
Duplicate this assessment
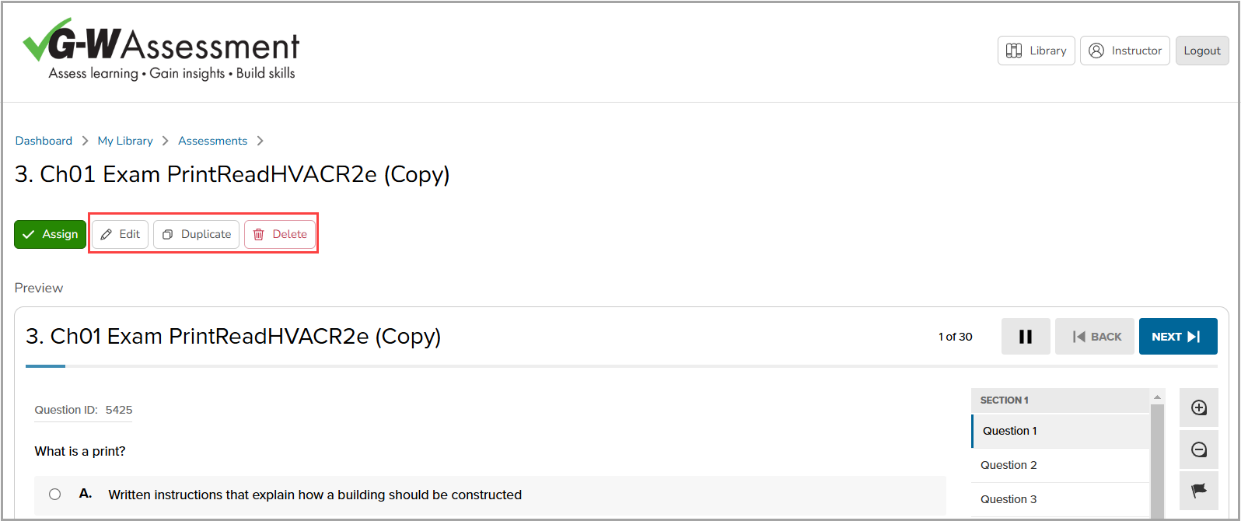coord(196,234)
